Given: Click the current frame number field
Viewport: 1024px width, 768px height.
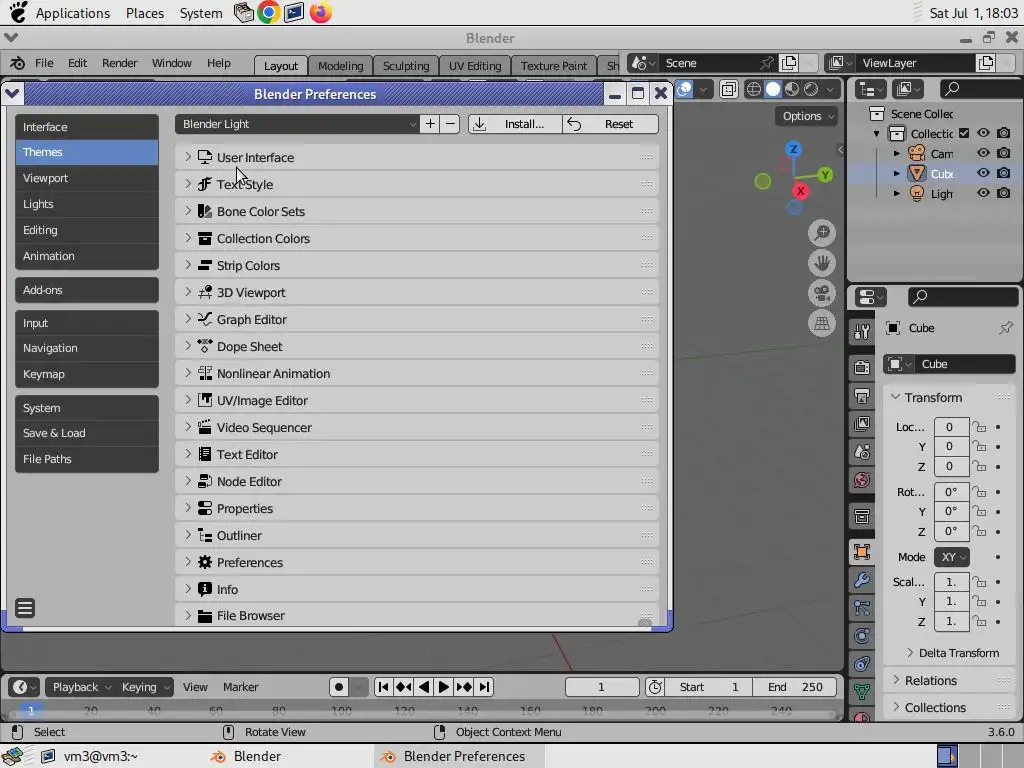Looking at the screenshot, I should click(x=601, y=687).
